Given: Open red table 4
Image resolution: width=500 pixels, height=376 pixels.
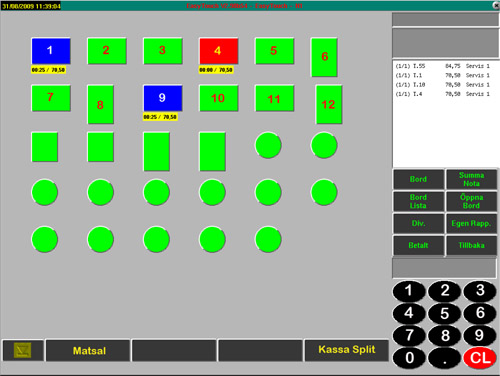Looking at the screenshot, I should tap(219, 51).
